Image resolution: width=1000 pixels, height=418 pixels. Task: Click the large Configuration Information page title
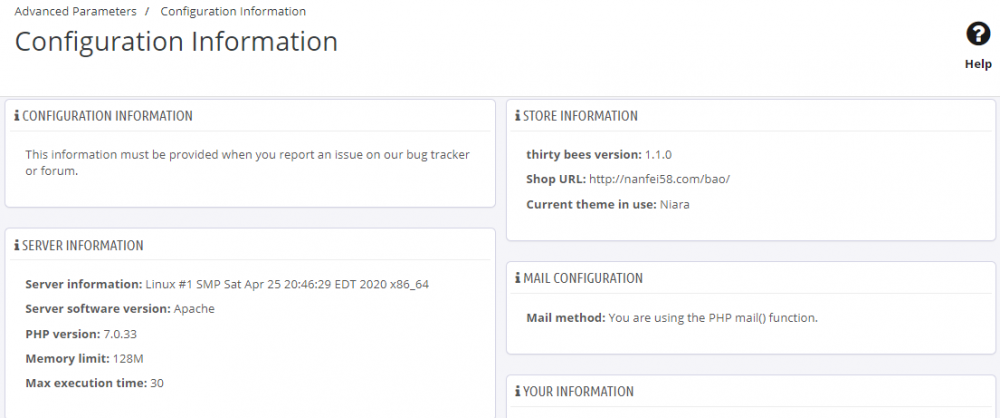click(x=176, y=42)
